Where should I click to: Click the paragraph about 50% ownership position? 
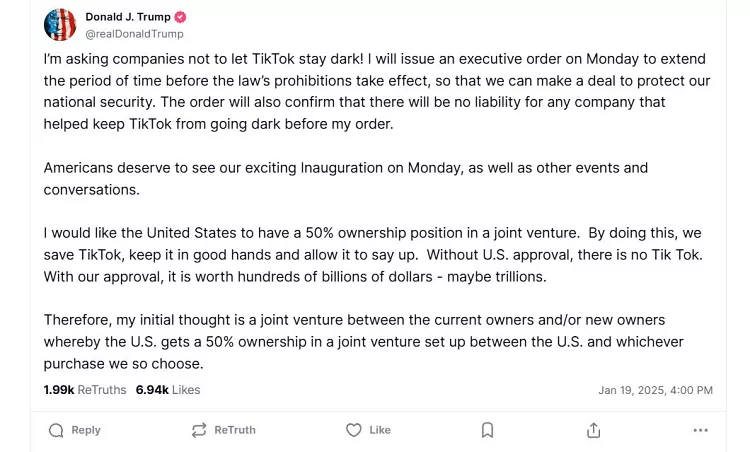click(373, 255)
